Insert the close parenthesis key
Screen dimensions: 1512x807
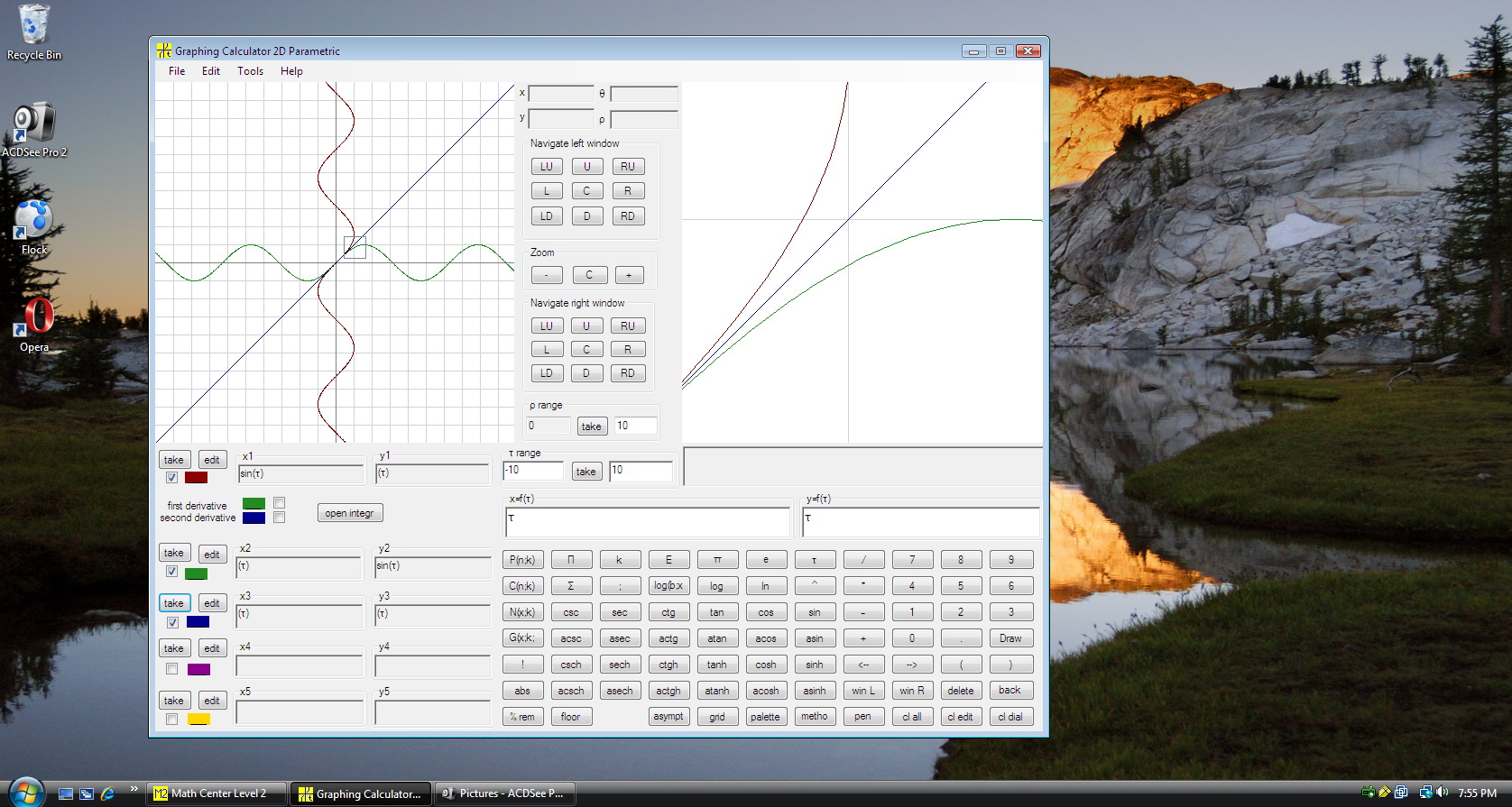[x=1010, y=665]
